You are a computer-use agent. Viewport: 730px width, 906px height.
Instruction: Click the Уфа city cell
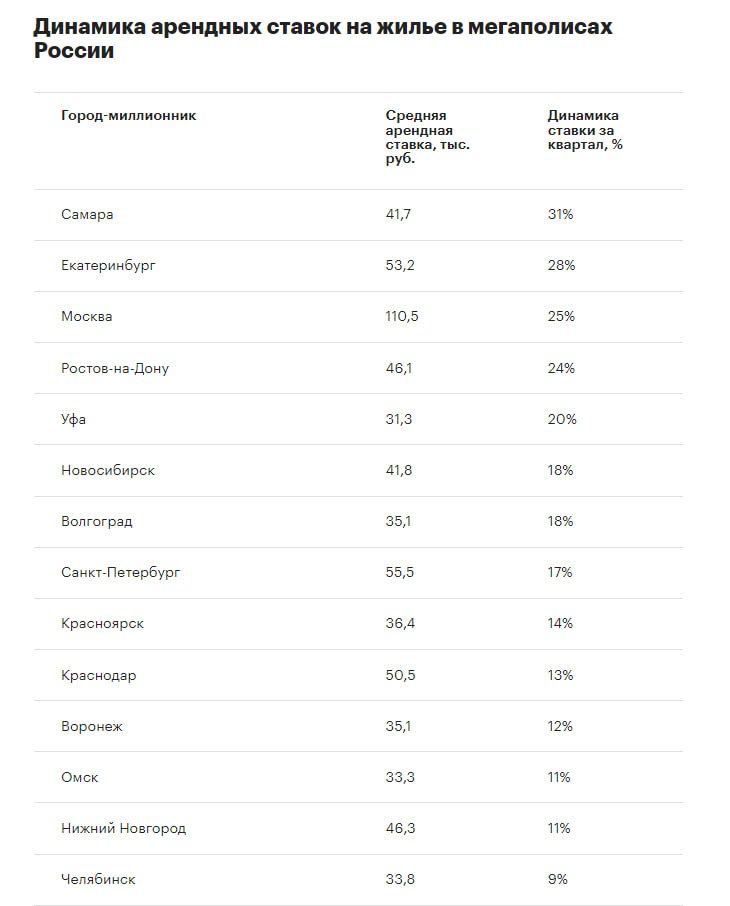tap(74, 419)
